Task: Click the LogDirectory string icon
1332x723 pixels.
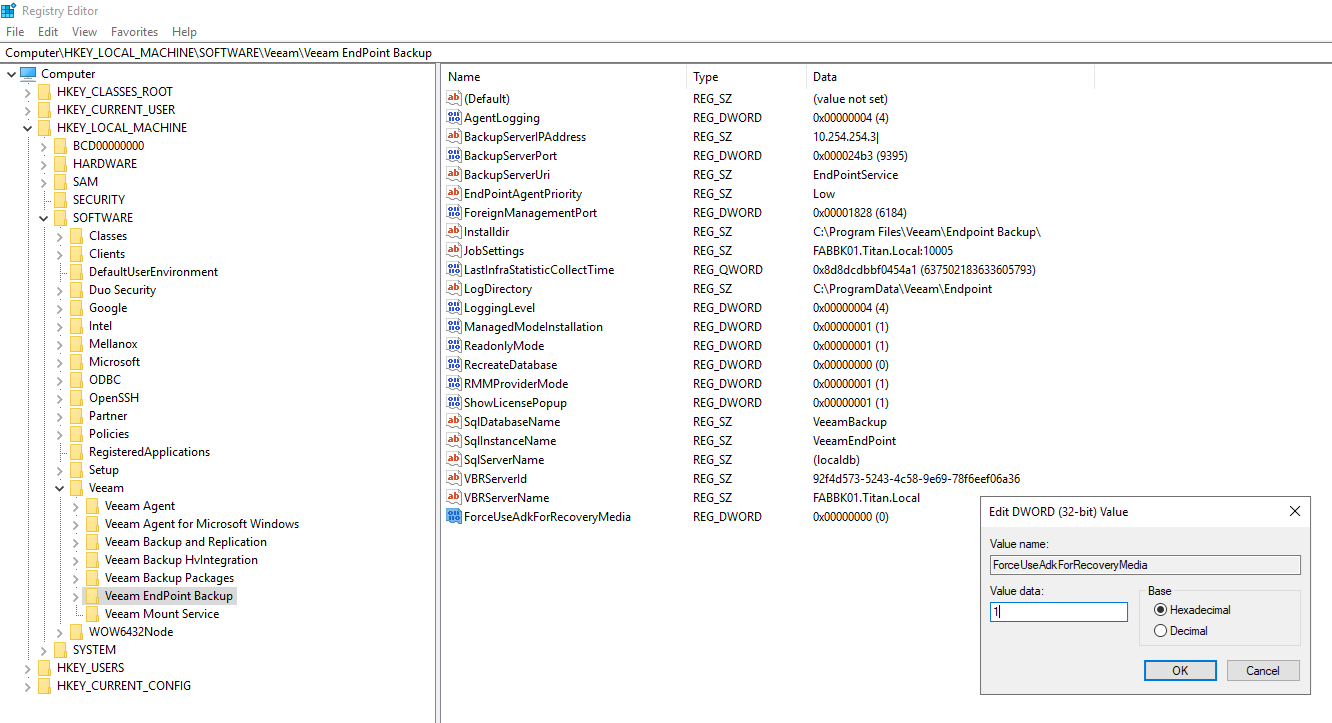Action: pyautogui.click(x=453, y=289)
